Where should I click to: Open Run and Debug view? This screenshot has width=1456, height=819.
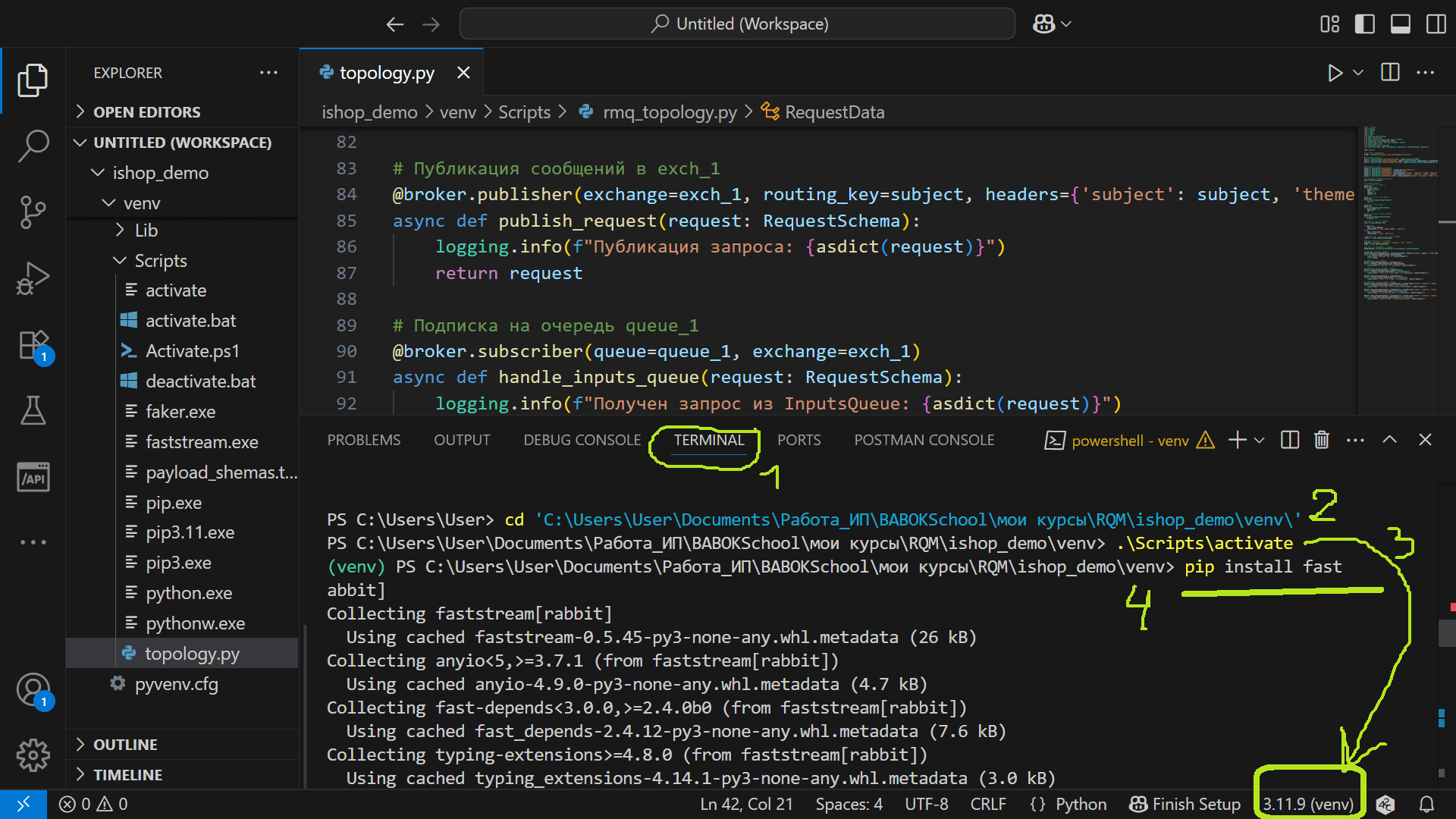(33, 278)
